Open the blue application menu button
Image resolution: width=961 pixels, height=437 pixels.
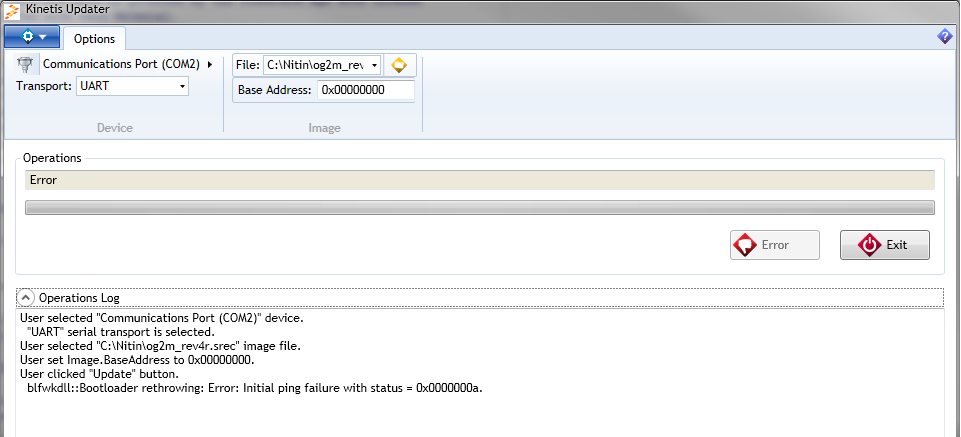tap(32, 37)
